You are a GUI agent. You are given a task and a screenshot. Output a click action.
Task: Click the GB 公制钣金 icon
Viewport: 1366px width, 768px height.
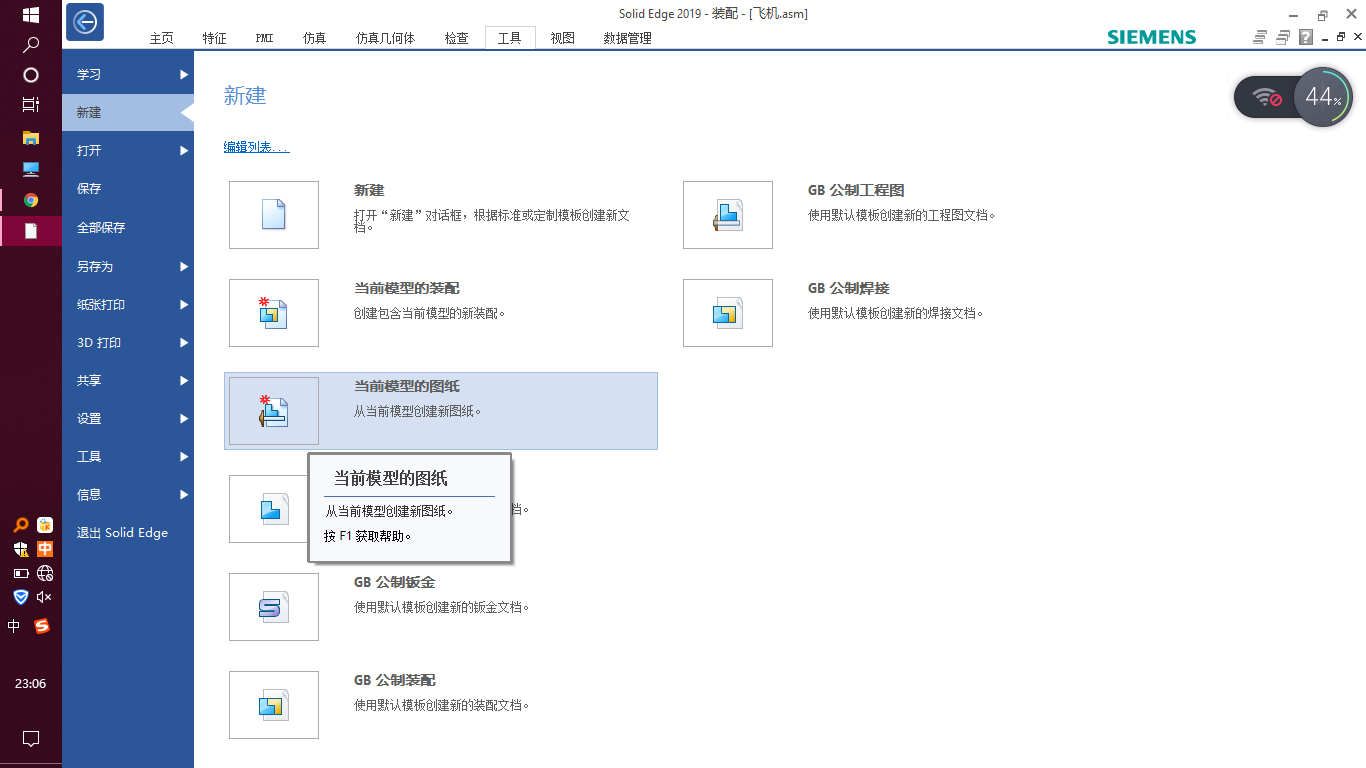(273, 606)
